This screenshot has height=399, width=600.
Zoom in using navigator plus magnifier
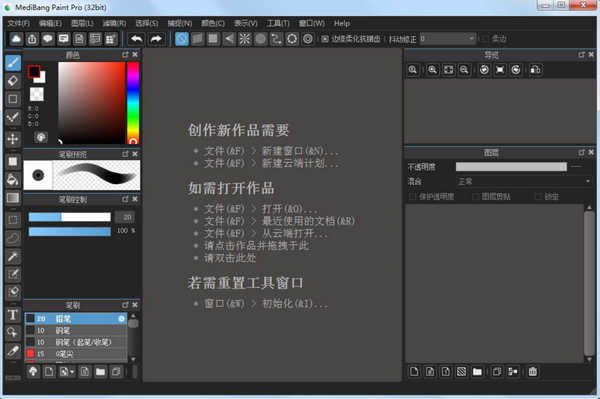(x=432, y=70)
